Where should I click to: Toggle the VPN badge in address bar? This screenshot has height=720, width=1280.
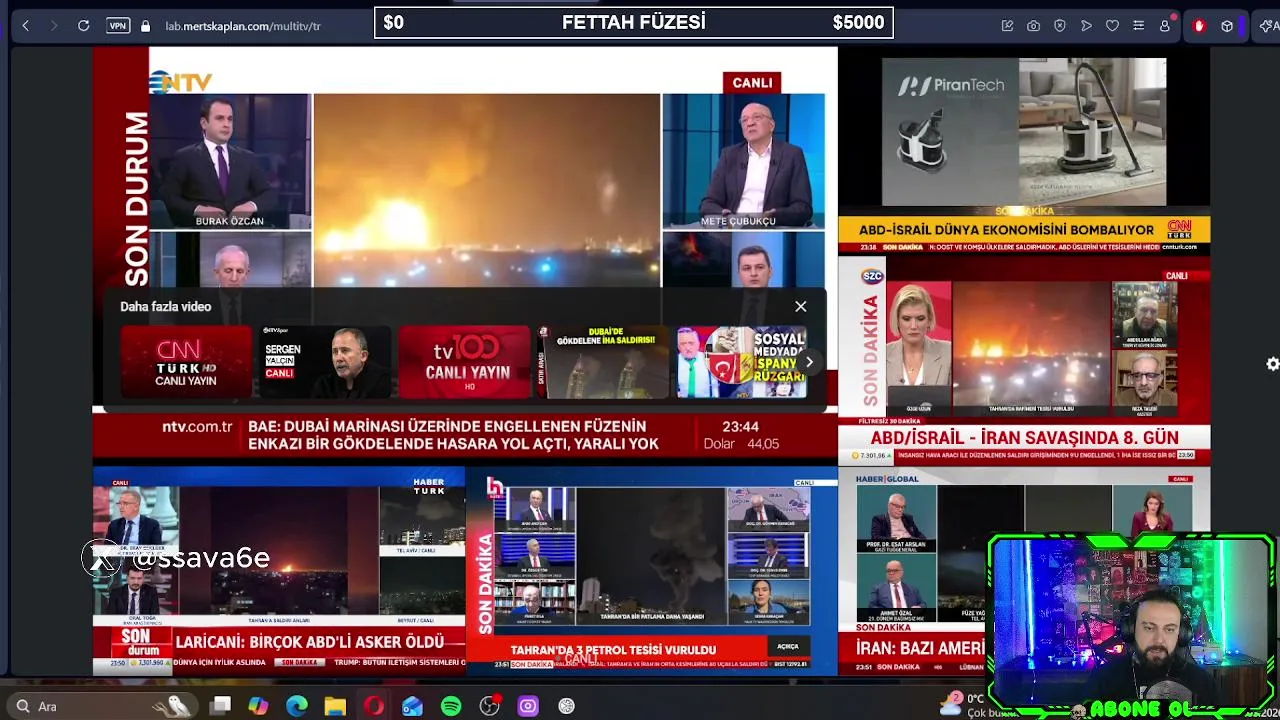pyautogui.click(x=118, y=26)
